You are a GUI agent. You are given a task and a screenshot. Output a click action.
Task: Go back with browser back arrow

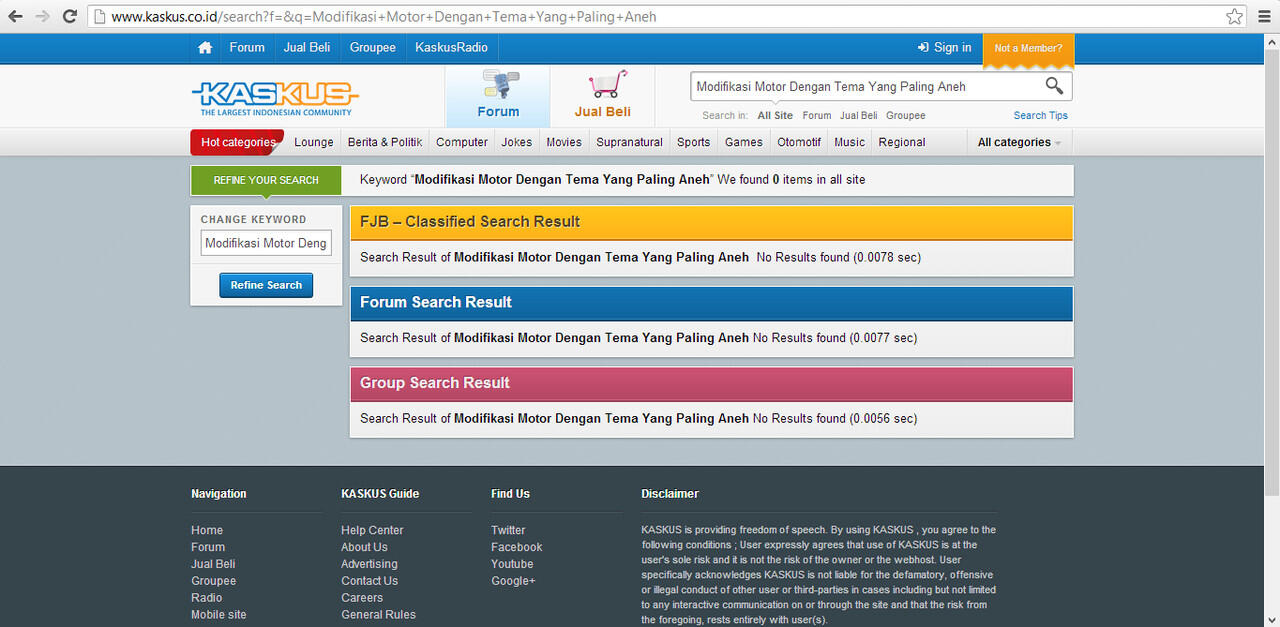pyautogui.click(x=15, y=16)
